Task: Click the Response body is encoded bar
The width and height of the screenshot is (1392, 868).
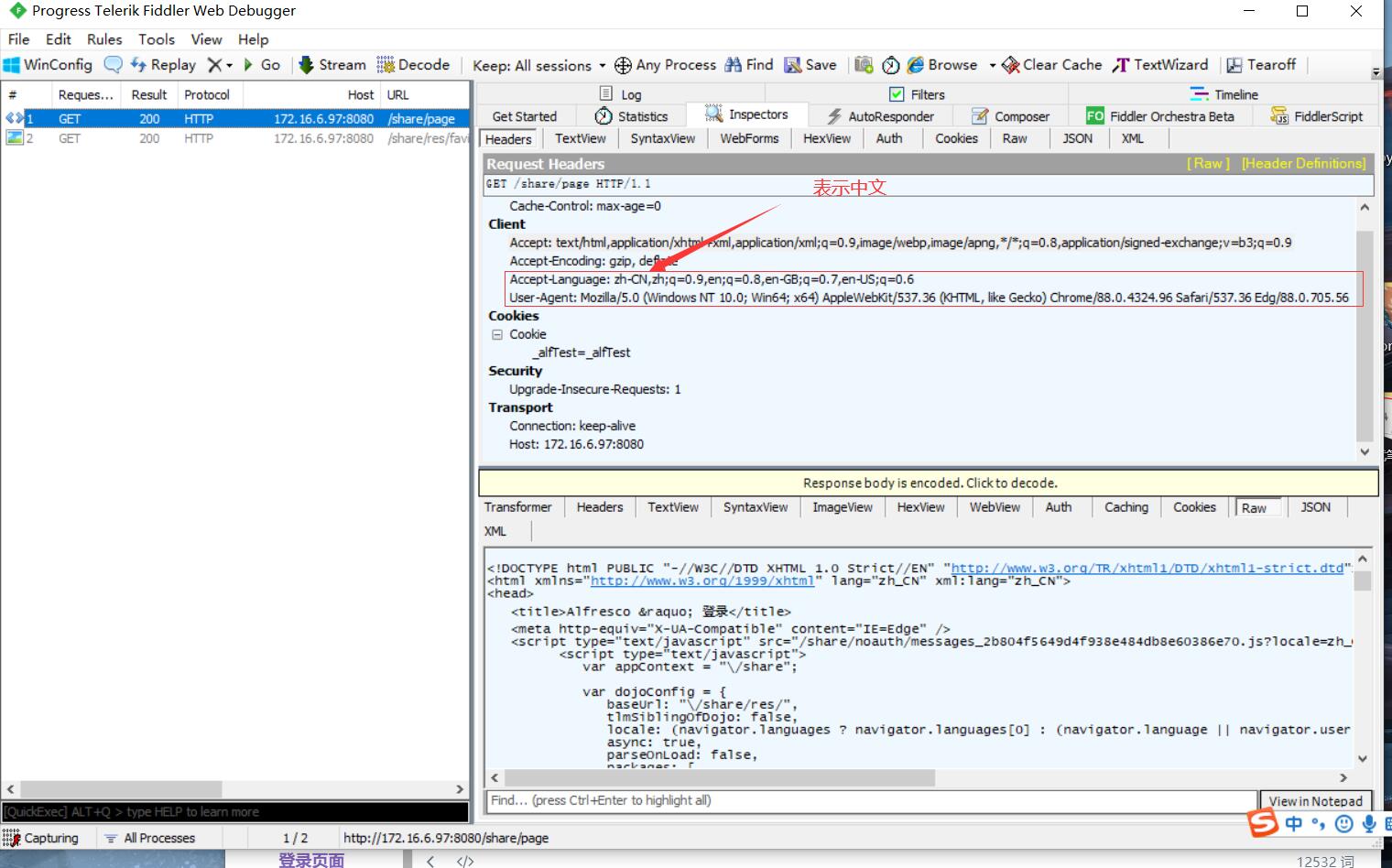Action: 929,483
